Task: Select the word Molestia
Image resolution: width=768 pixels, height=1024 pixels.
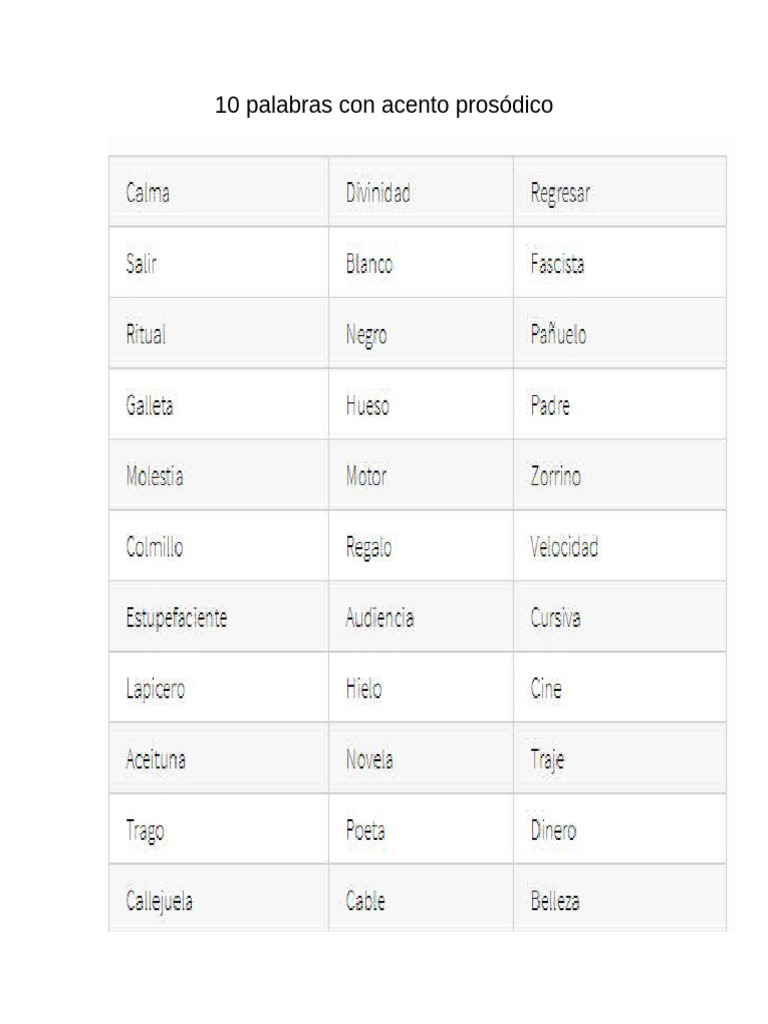Action: point(155,475)
